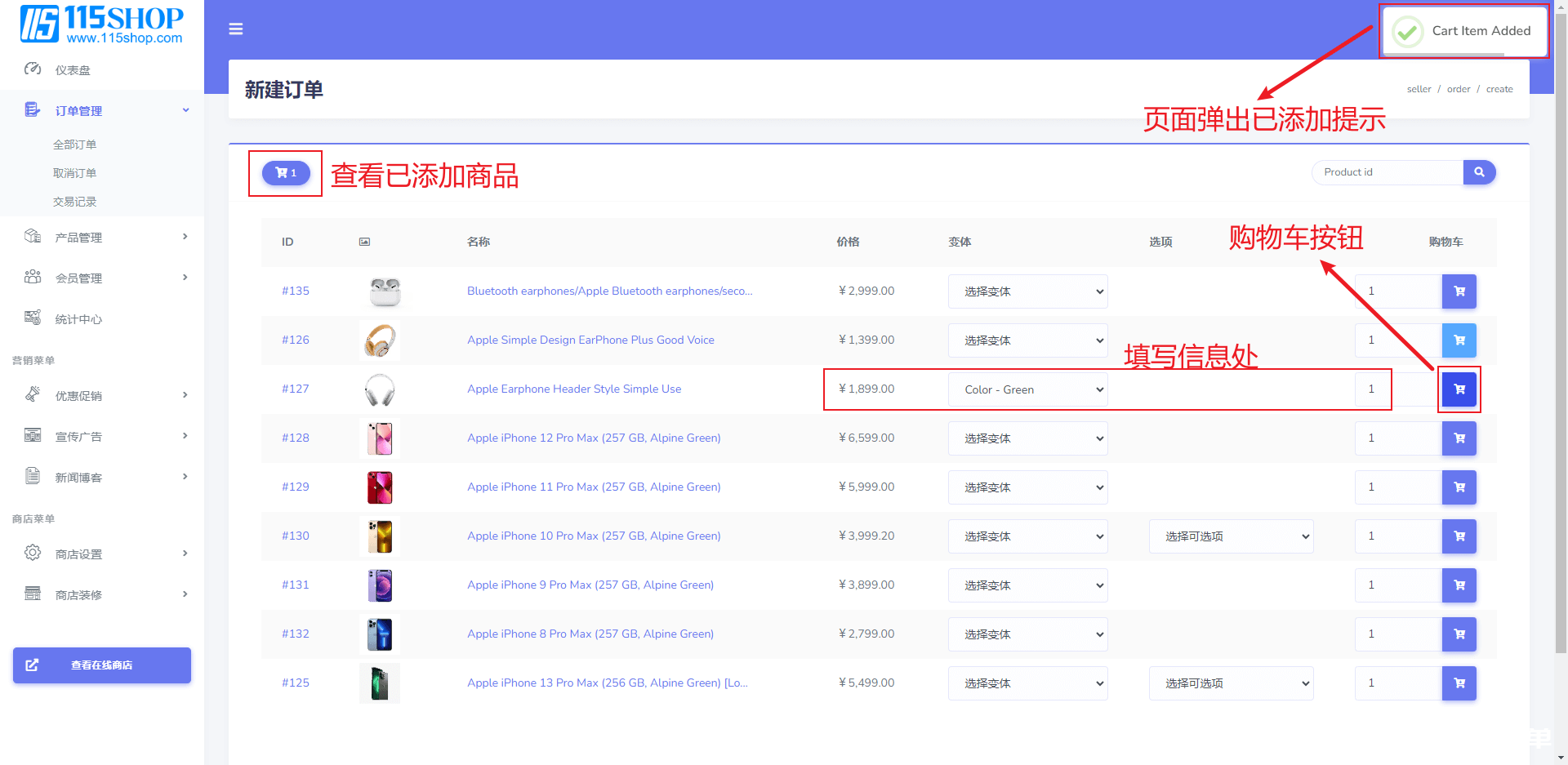Open the Color - Green variant dropdown

click(x=1027, y=389)
